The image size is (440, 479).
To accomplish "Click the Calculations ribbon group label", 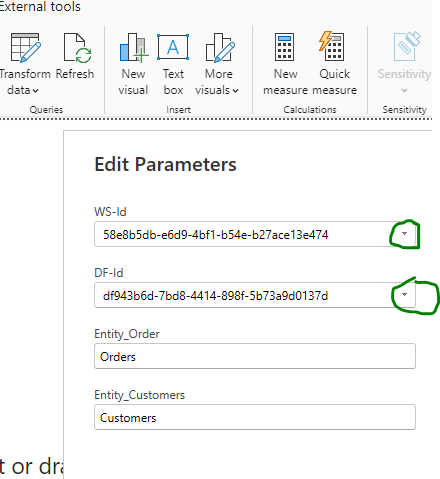I will [x=310, y=109].
